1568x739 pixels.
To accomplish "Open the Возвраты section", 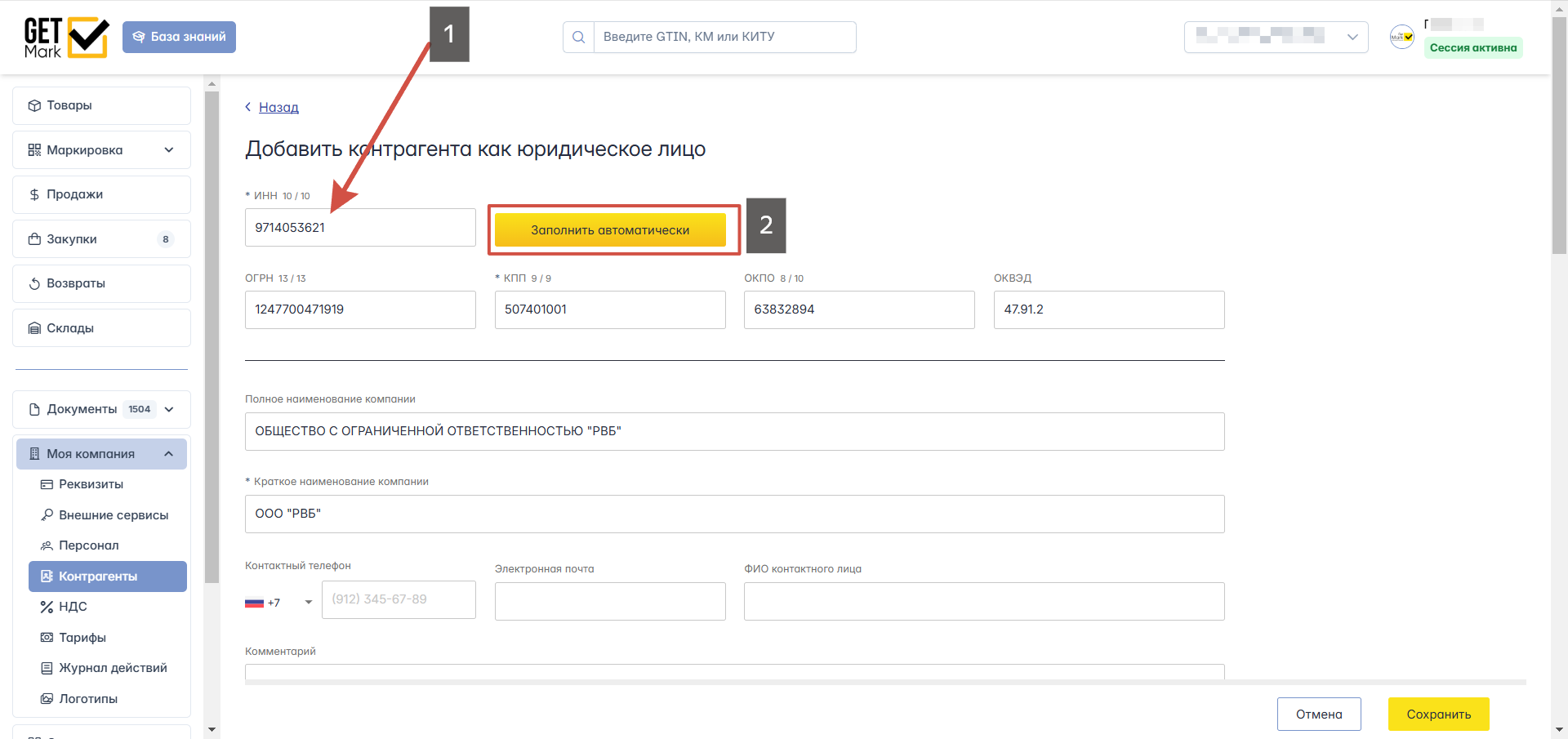I will click(x=101, y=283).
